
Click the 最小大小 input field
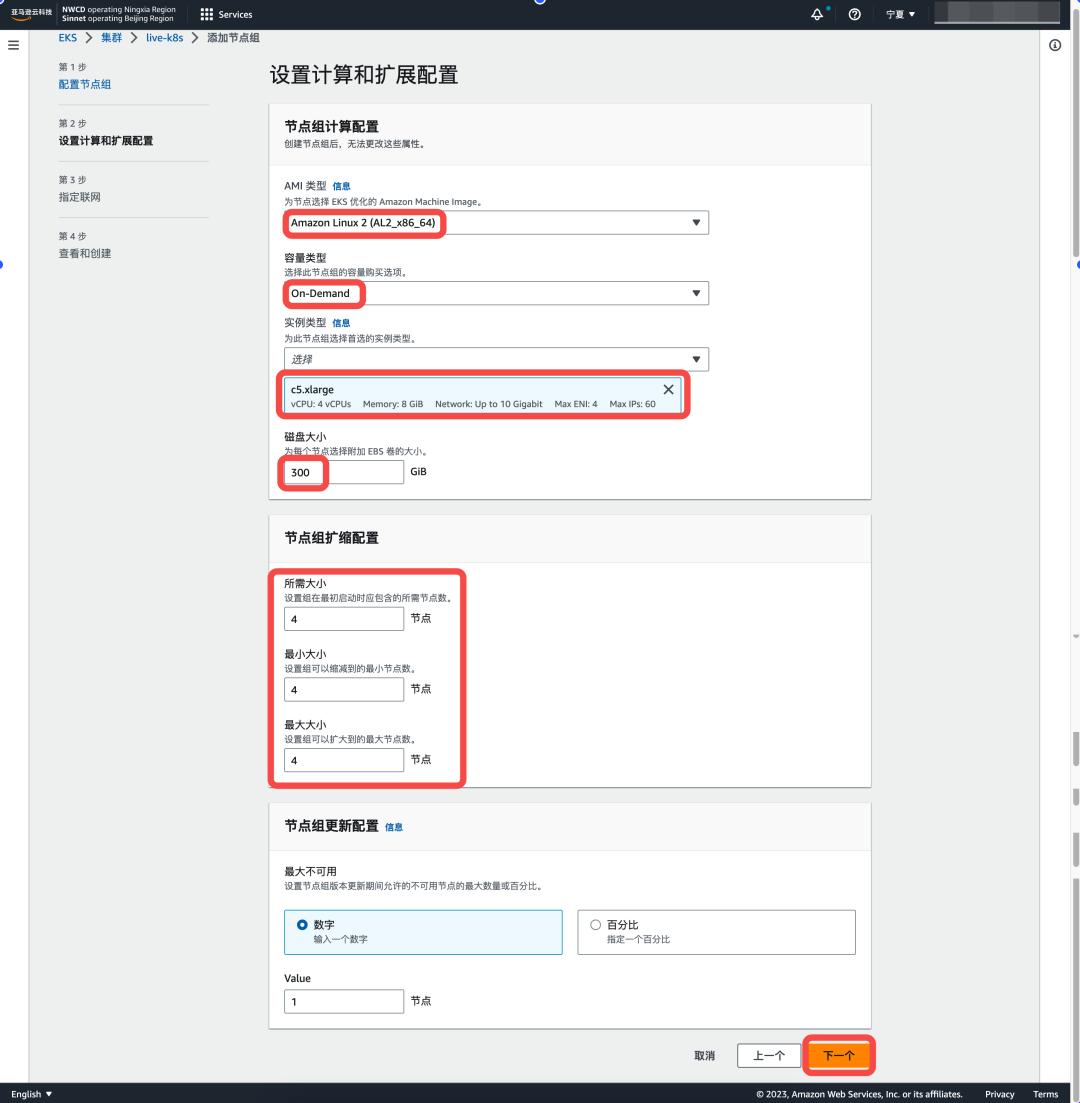click(343, 689)
